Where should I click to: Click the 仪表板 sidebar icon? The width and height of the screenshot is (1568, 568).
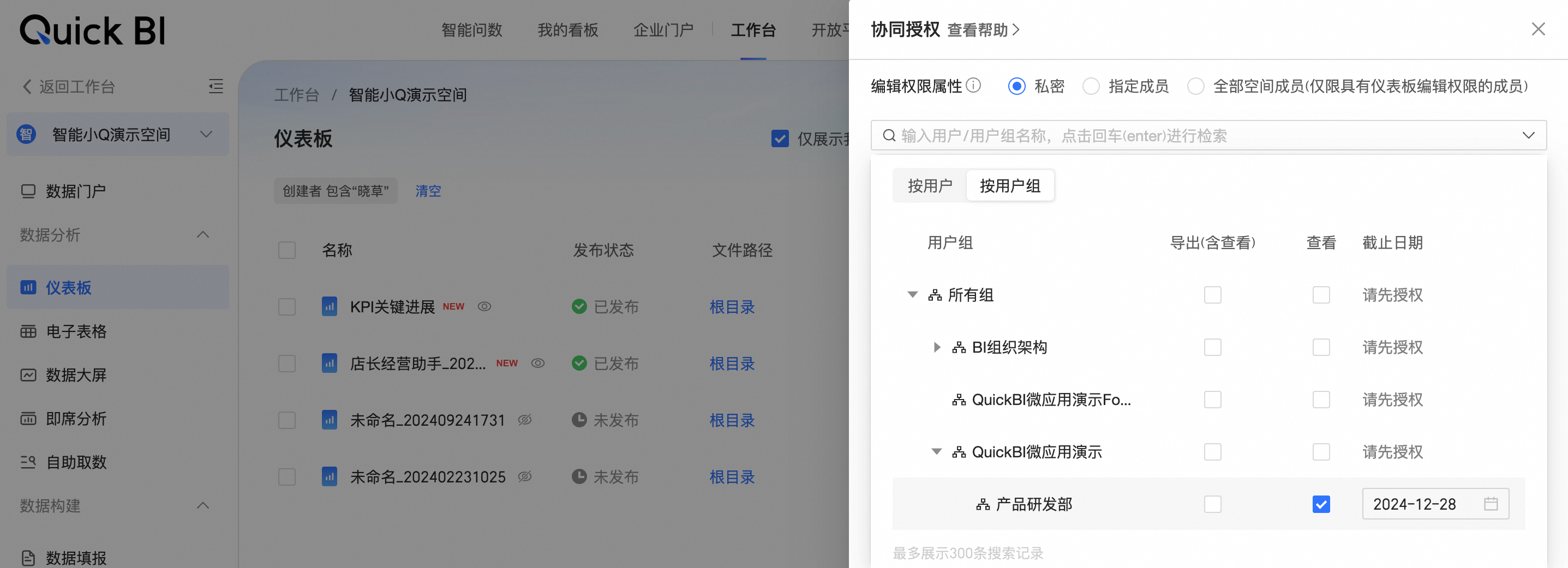[x=28, y=287]
